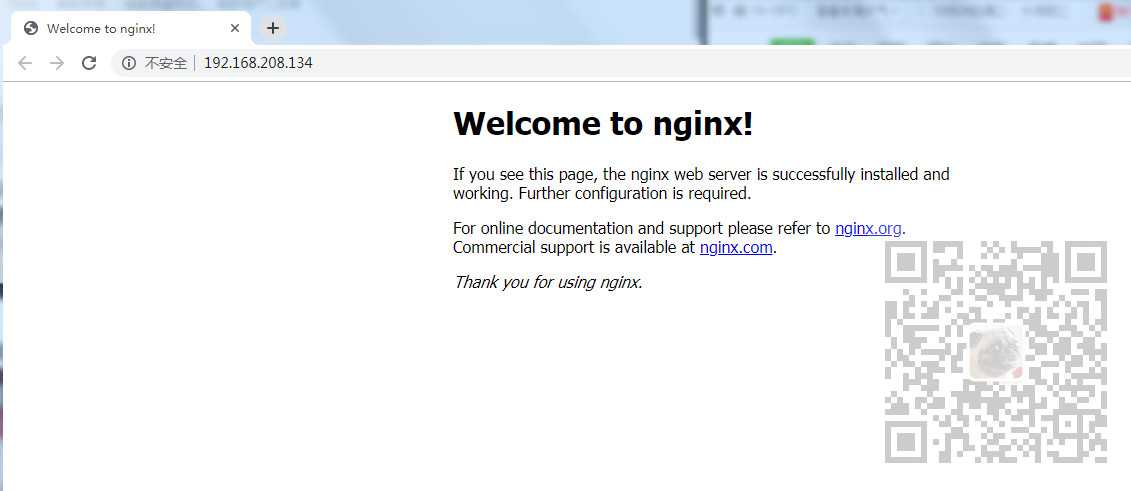Click the globe favicon on the tab
The image size is (1131, 491).
click(x=30, y=28)
